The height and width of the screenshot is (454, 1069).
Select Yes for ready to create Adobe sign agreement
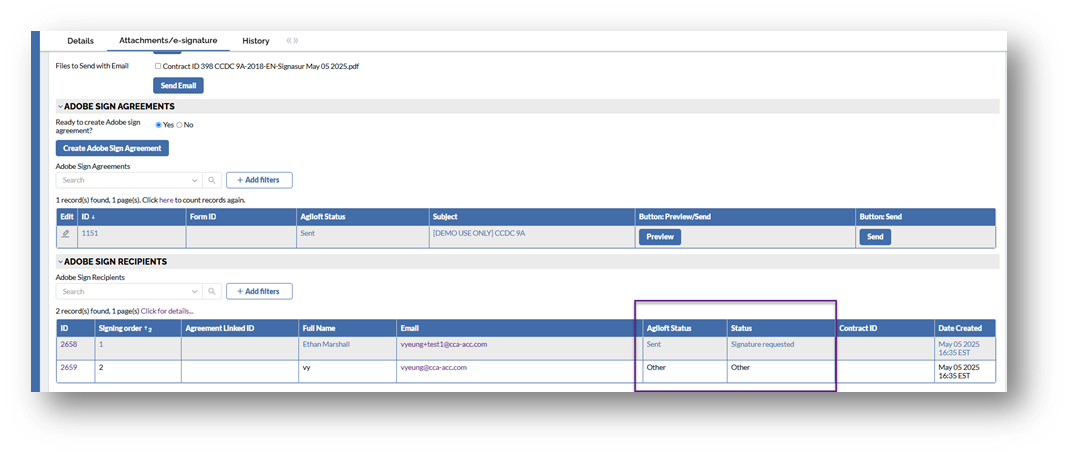point(158,125)
